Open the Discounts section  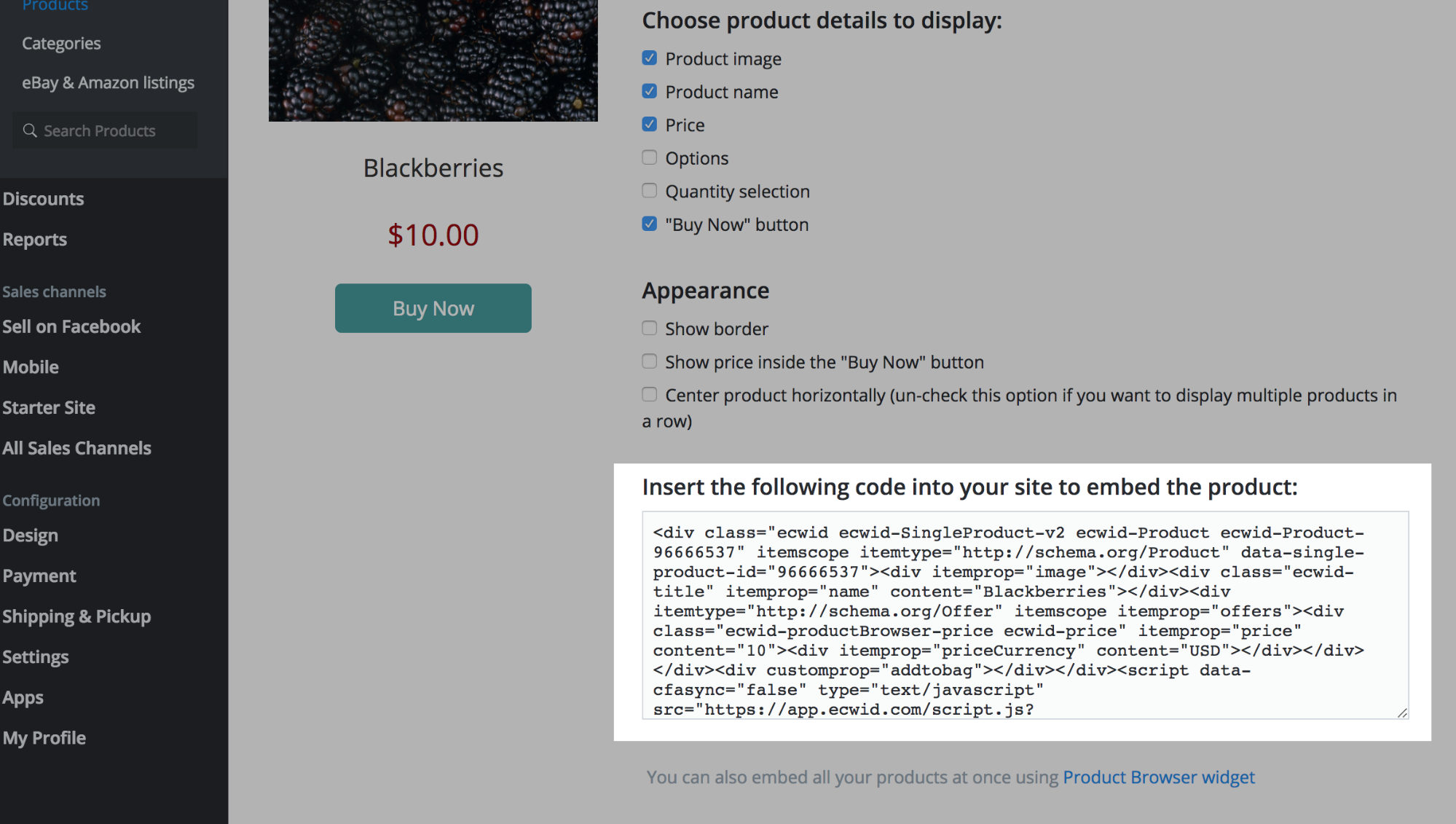point(43,199)
